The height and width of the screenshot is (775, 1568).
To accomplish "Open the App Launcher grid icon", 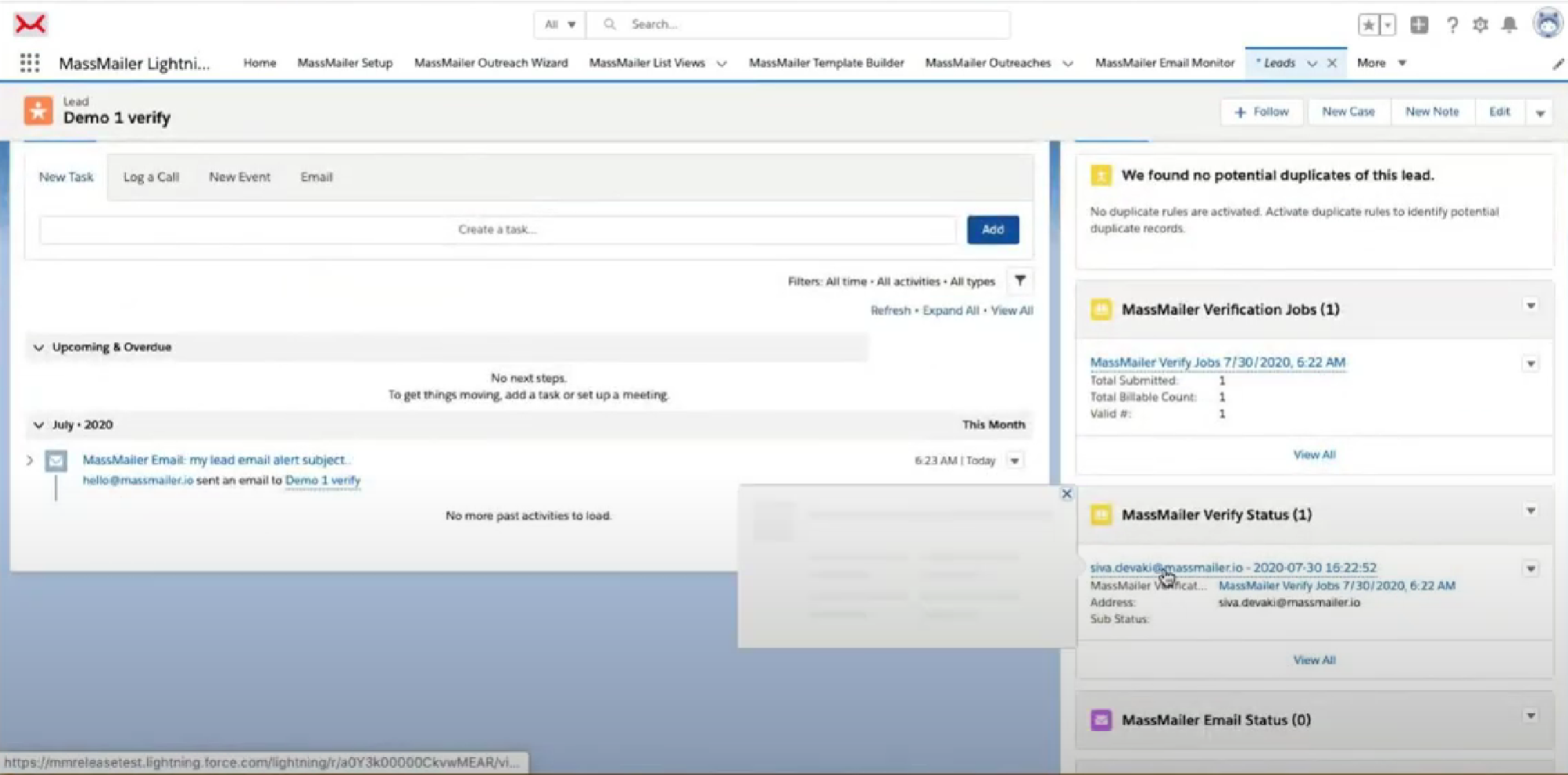I will coord(30,63).
